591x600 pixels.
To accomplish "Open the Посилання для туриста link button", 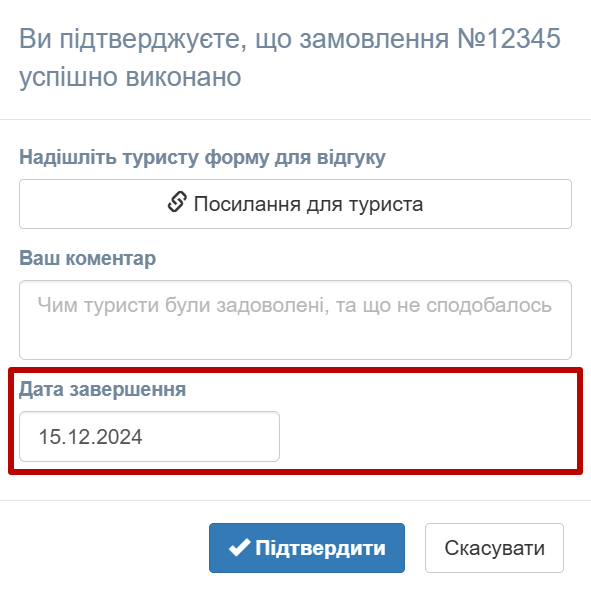I will (x=296, y=204).
